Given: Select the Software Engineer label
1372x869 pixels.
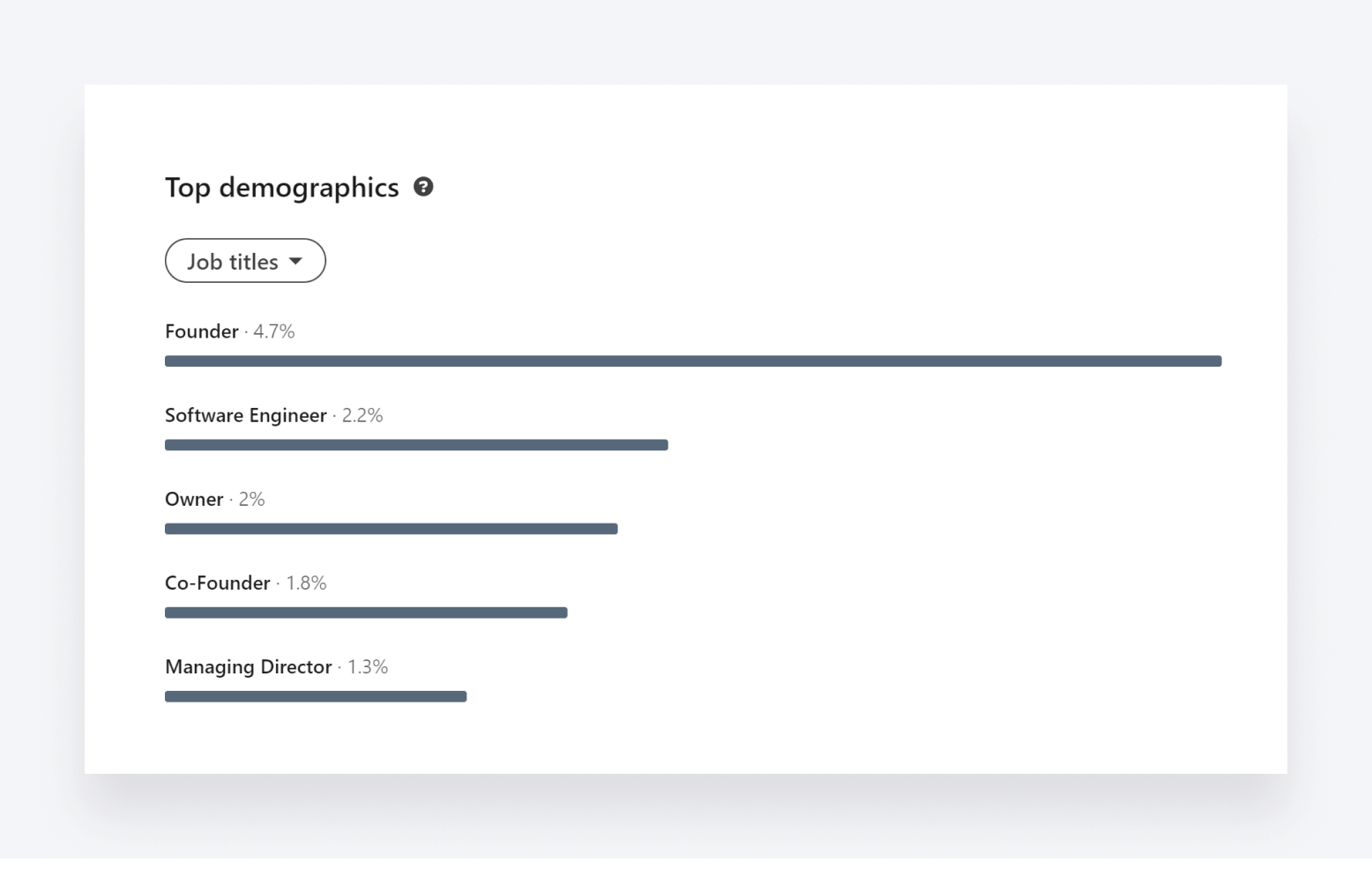Looking at the screenshot, I should pos(245,415).
